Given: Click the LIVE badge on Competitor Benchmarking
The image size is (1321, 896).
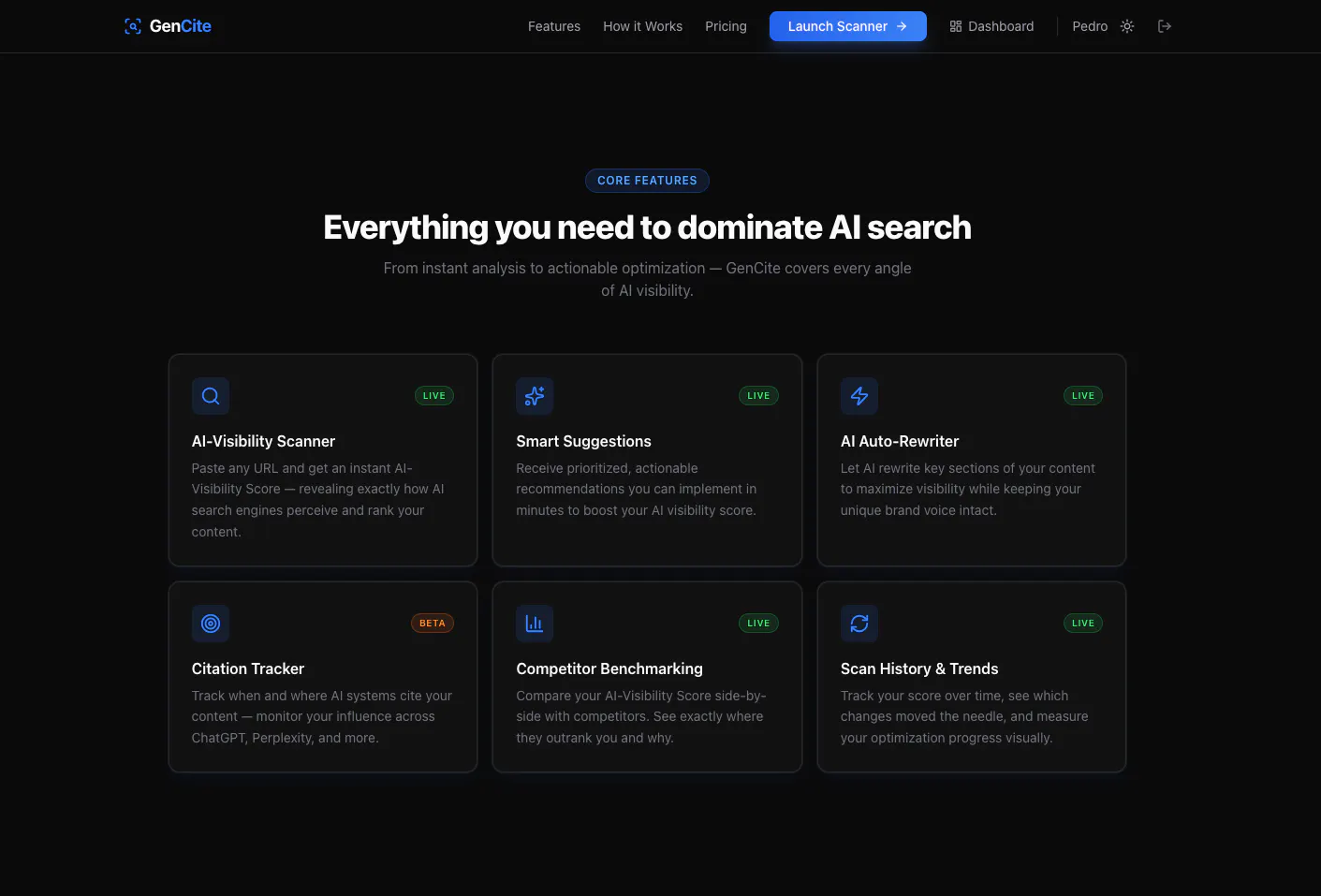Looking at the screenshot, I should click(758, 624).
